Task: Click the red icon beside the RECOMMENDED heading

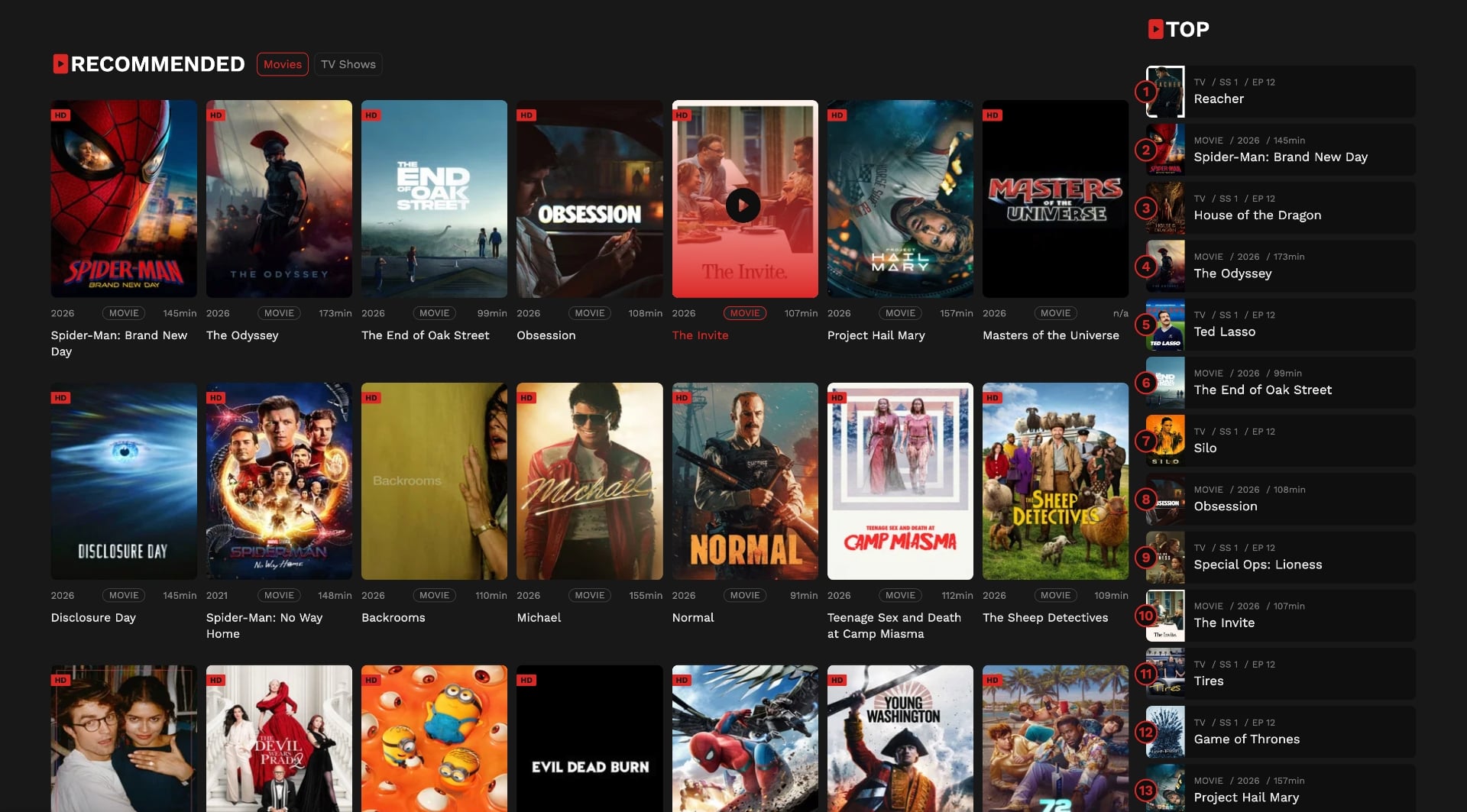Action: [x=60, y=64]
